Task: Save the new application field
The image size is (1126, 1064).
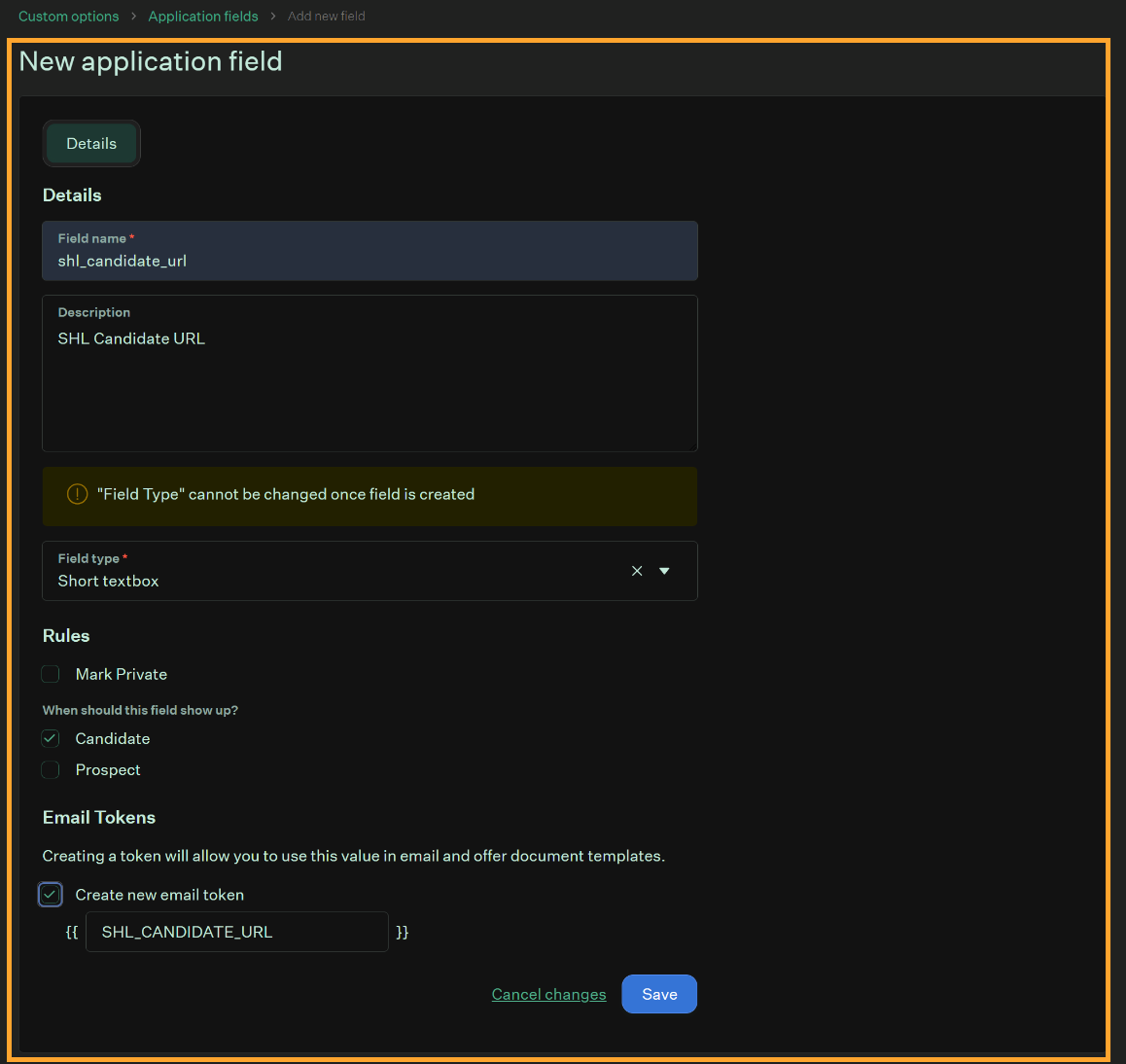Action: click(x=659, y=994)
